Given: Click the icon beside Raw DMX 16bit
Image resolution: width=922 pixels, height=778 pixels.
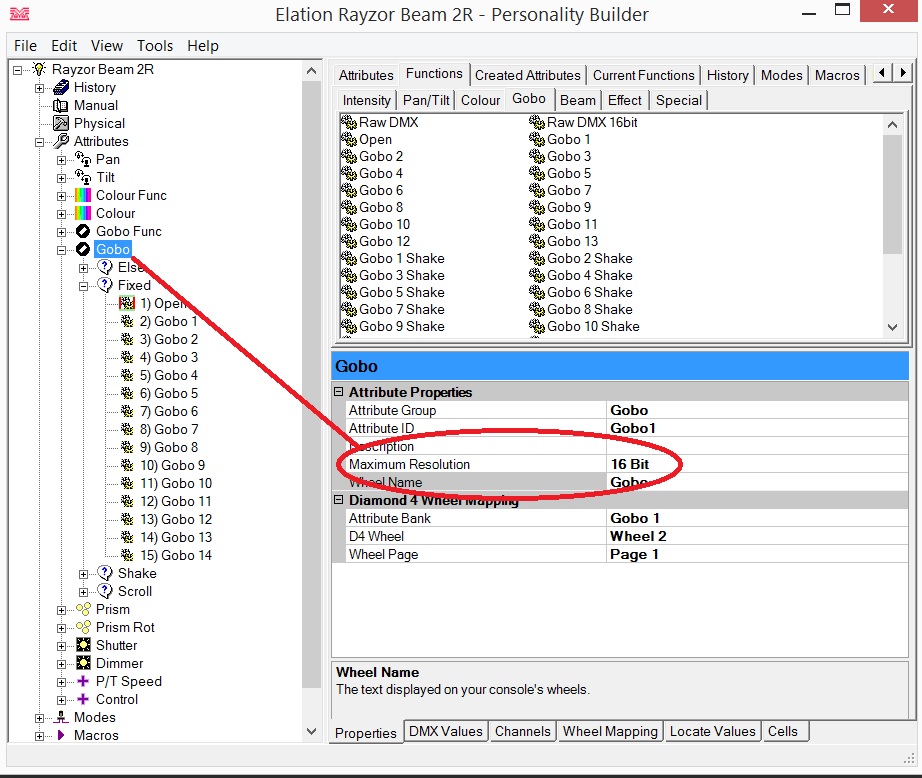Looking at the screenshot, I should 537,122.
